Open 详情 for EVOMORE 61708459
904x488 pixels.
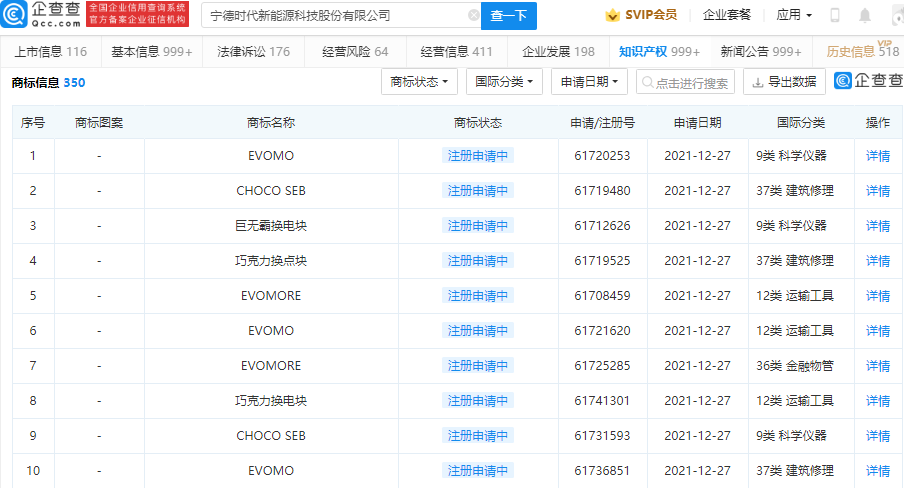coord(877,296)
